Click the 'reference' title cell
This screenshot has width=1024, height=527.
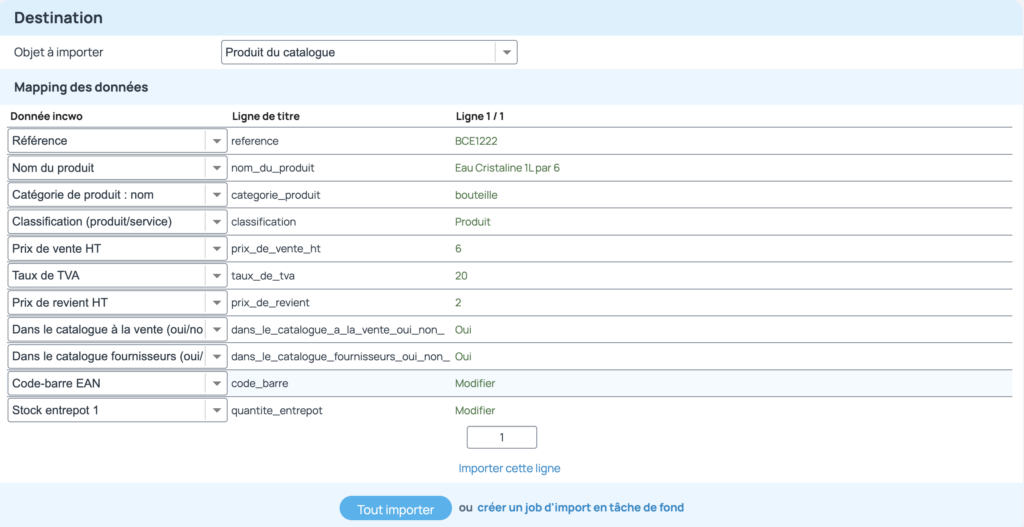[x=255, y=140]
